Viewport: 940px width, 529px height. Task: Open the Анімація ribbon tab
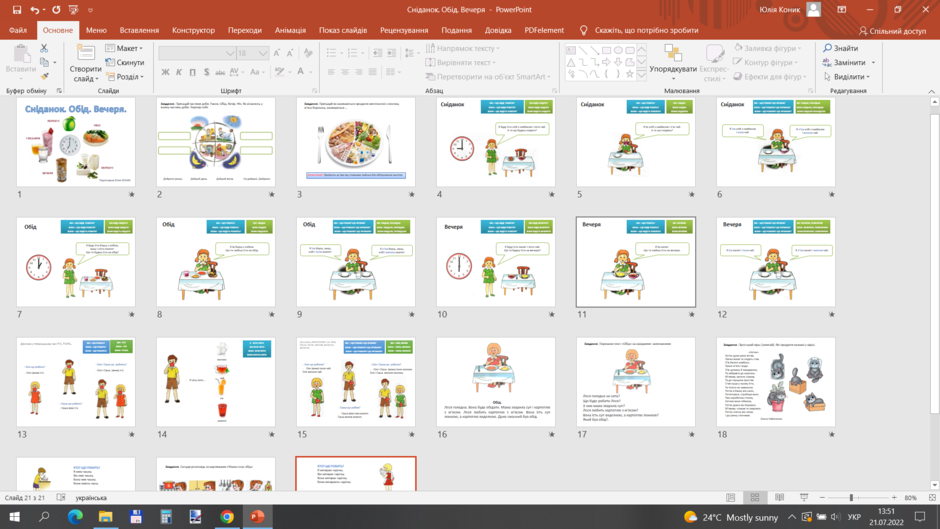pos(290,30)
